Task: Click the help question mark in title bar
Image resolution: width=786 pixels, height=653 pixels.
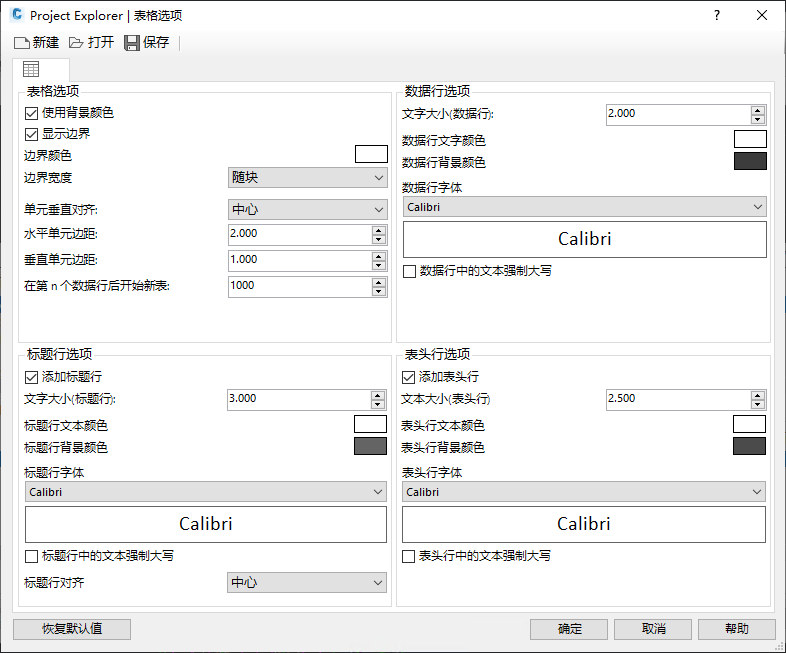Action: pyautogui.click(x=716, y=16)
